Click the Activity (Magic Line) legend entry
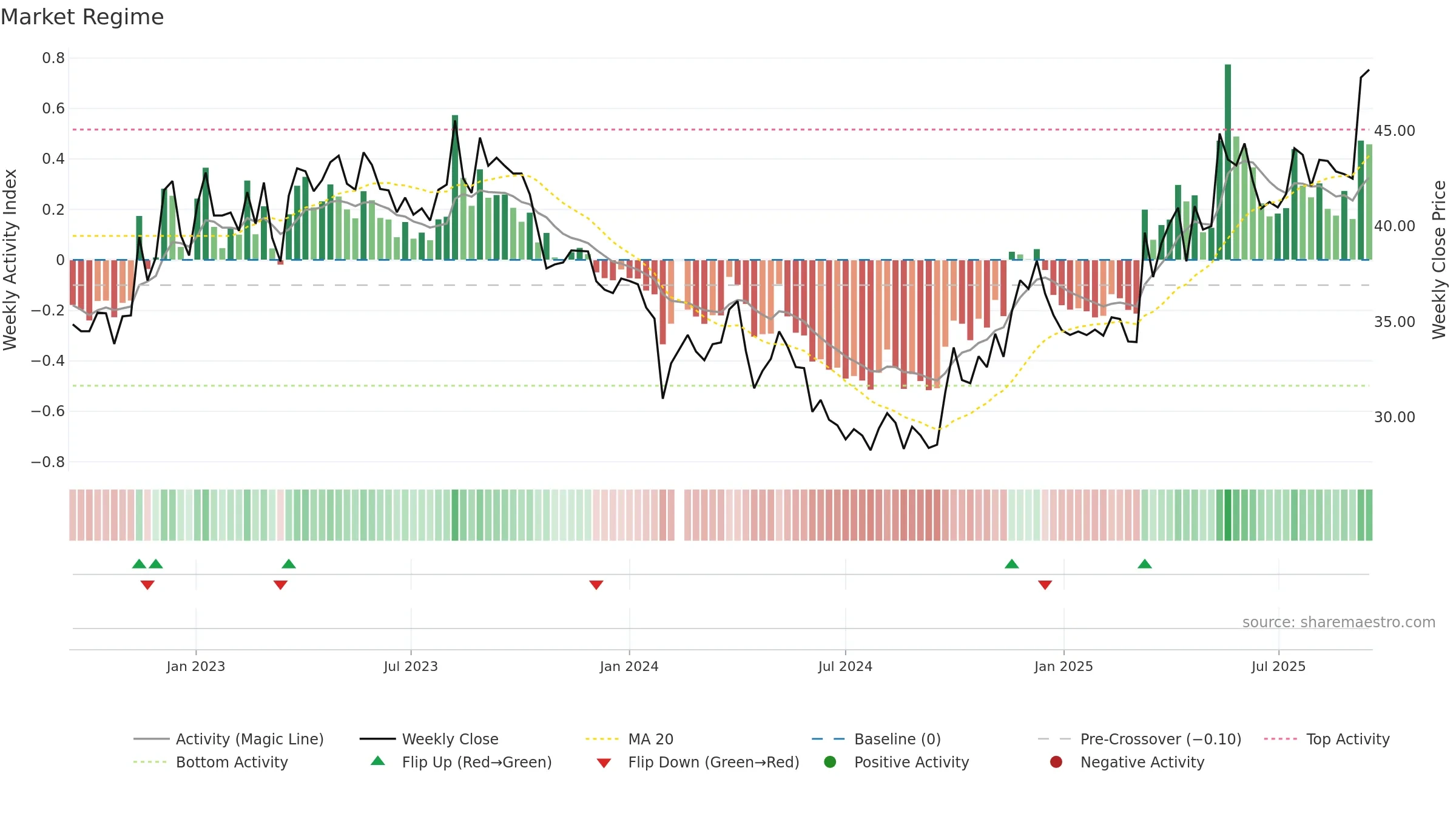Viewport: 1456px width, 819px height. coord(229,739)
